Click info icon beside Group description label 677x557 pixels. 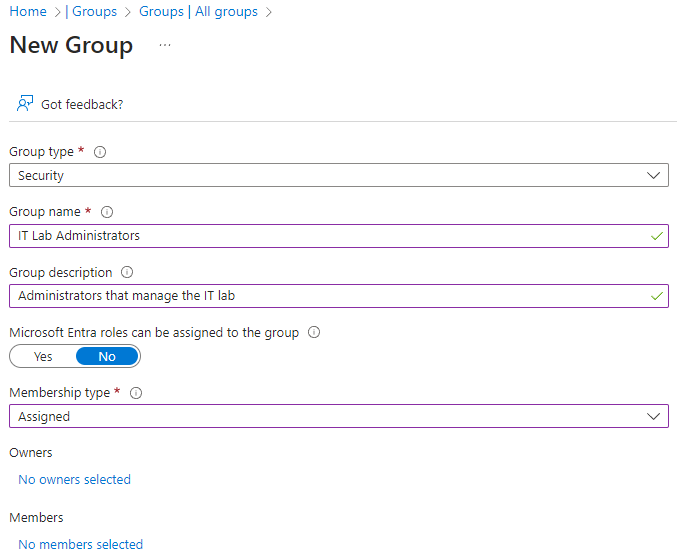[x=127, y=272]
